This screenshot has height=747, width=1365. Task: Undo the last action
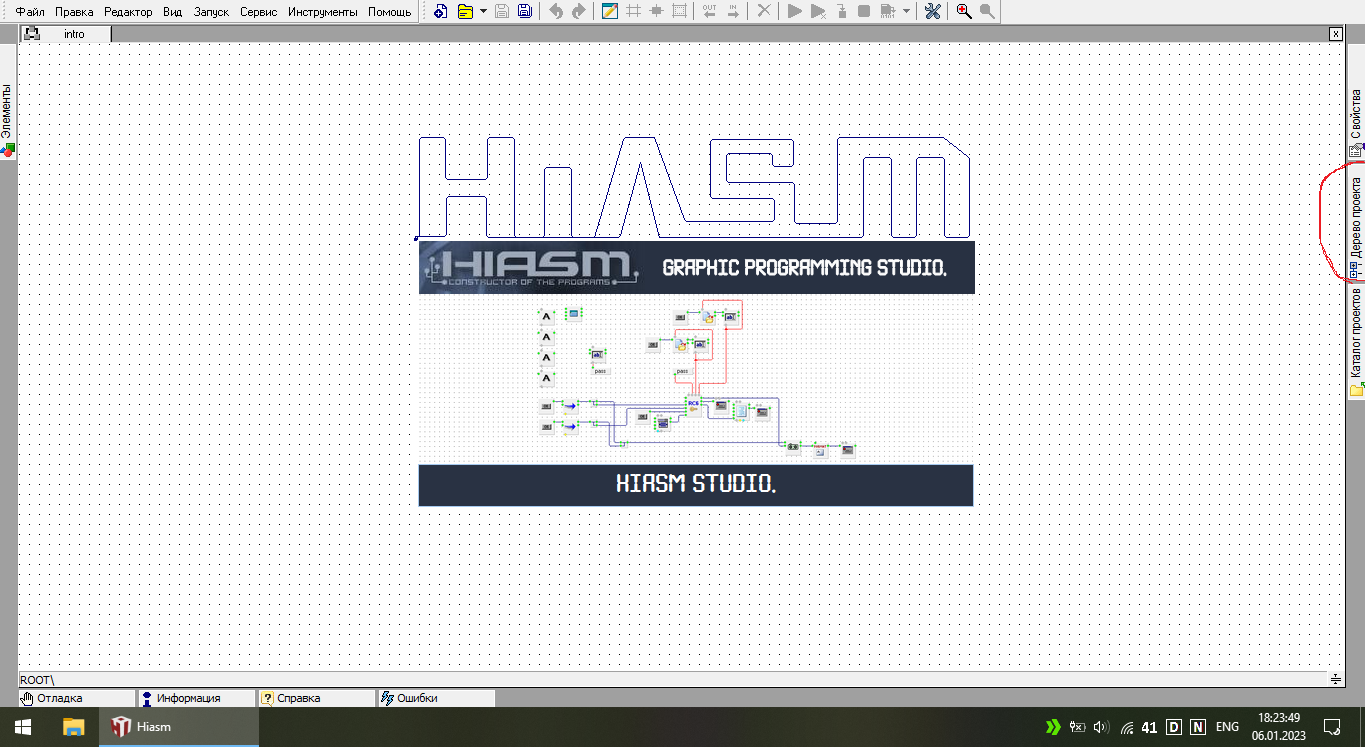click(556, 12)
